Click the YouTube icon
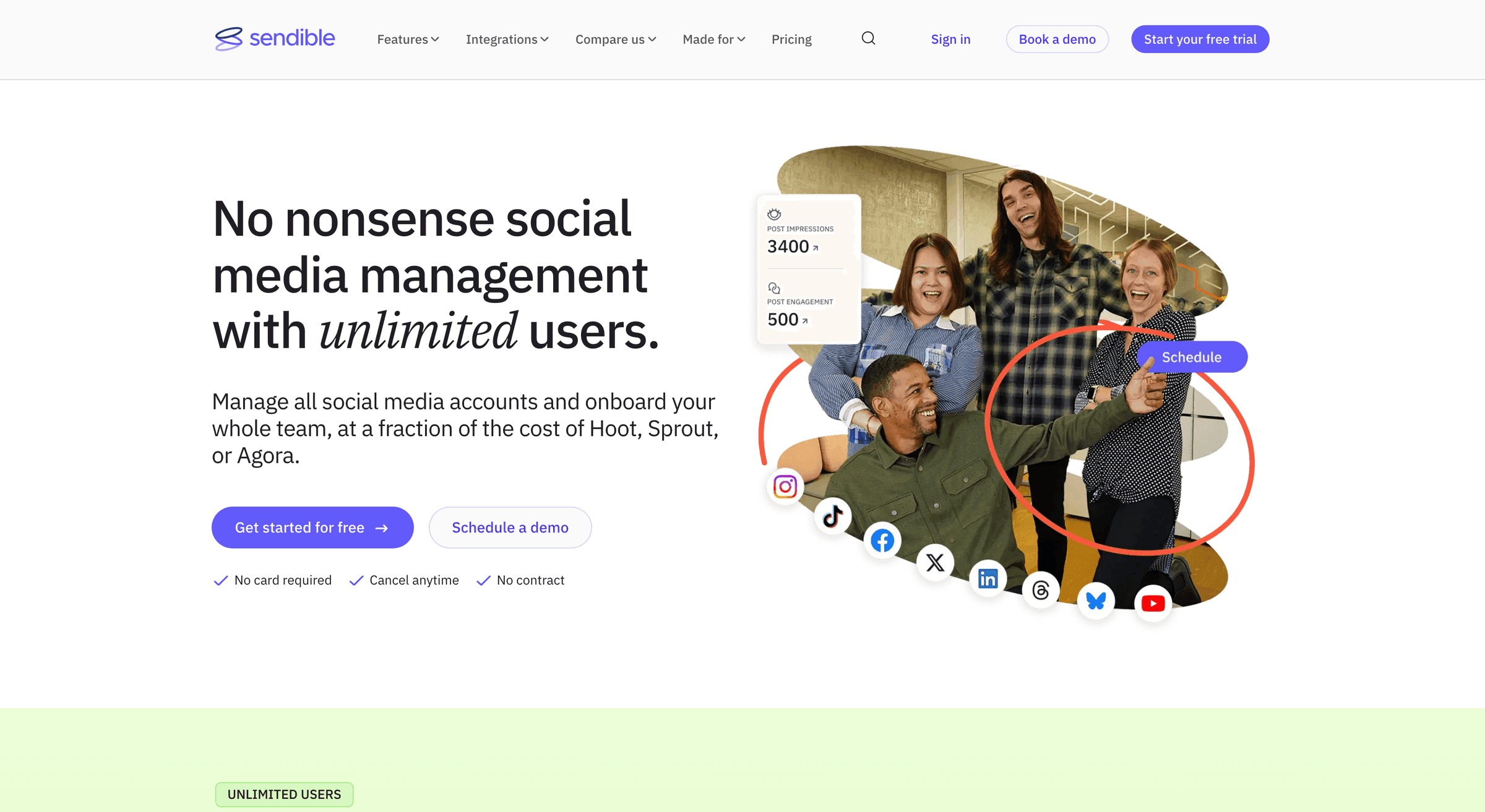1485x812 pixels. point(1153,603)
